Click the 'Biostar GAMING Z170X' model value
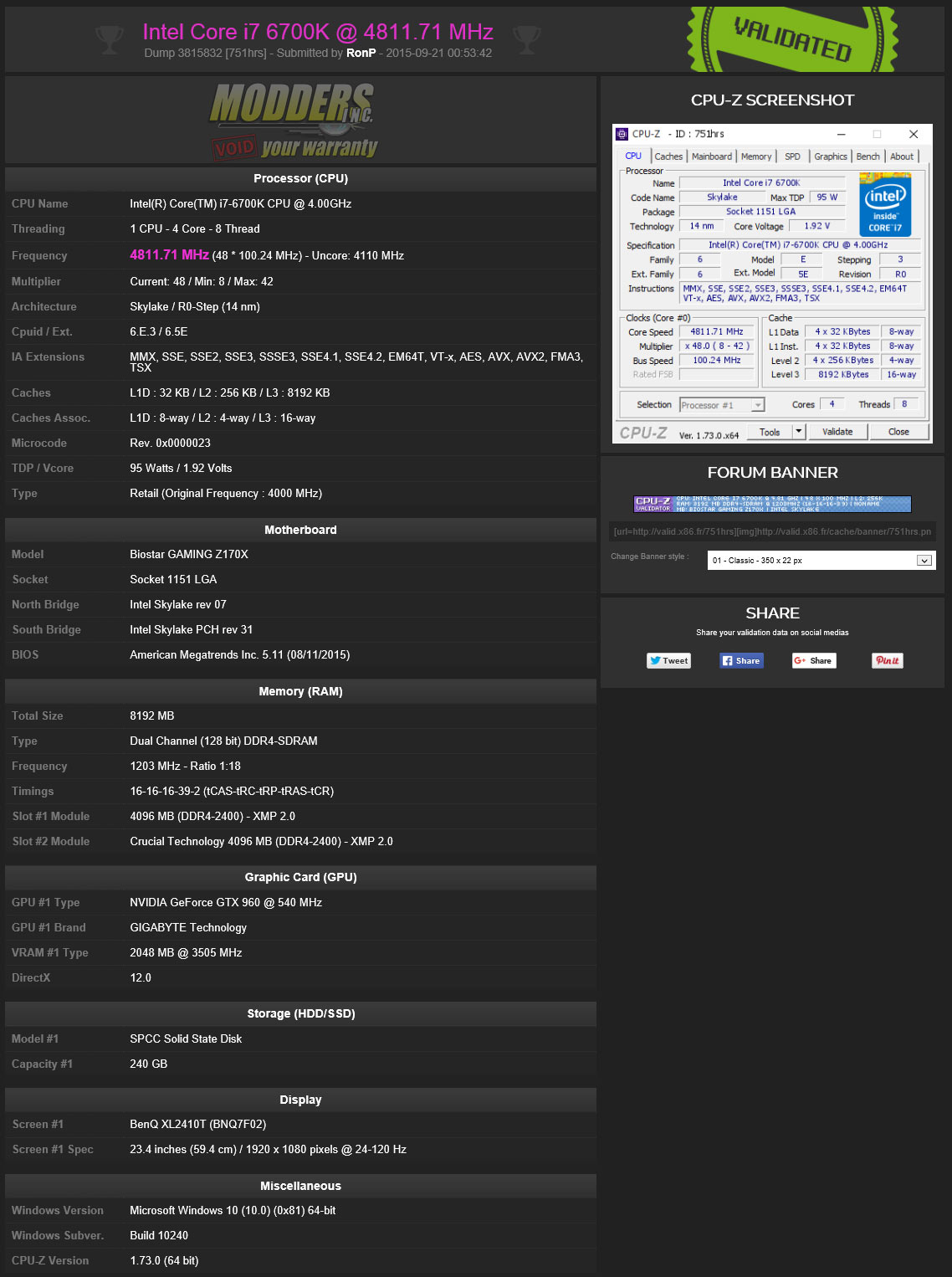The height and width of the screenshot is (1277, 952). coord(189,554)
